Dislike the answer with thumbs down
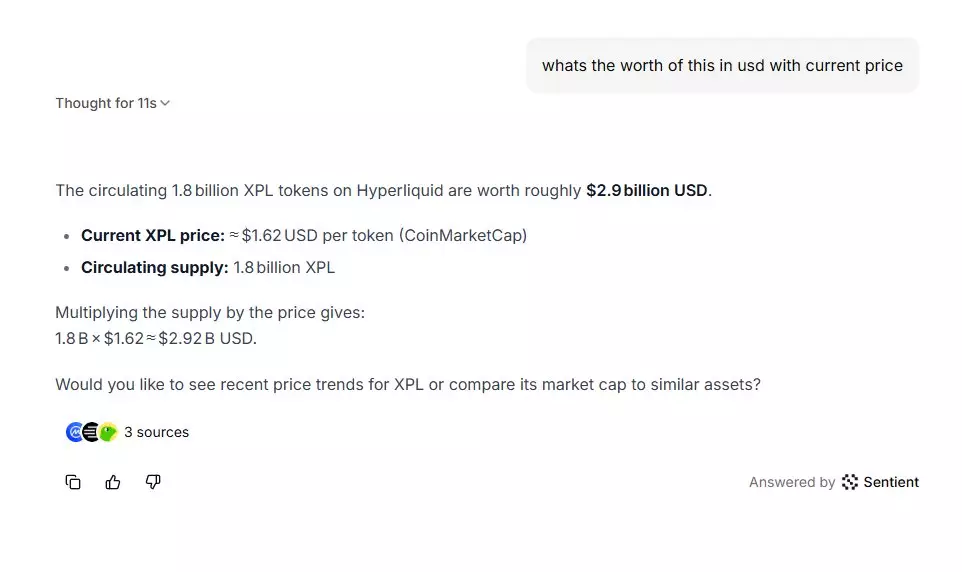 click(x=153, y=482)
